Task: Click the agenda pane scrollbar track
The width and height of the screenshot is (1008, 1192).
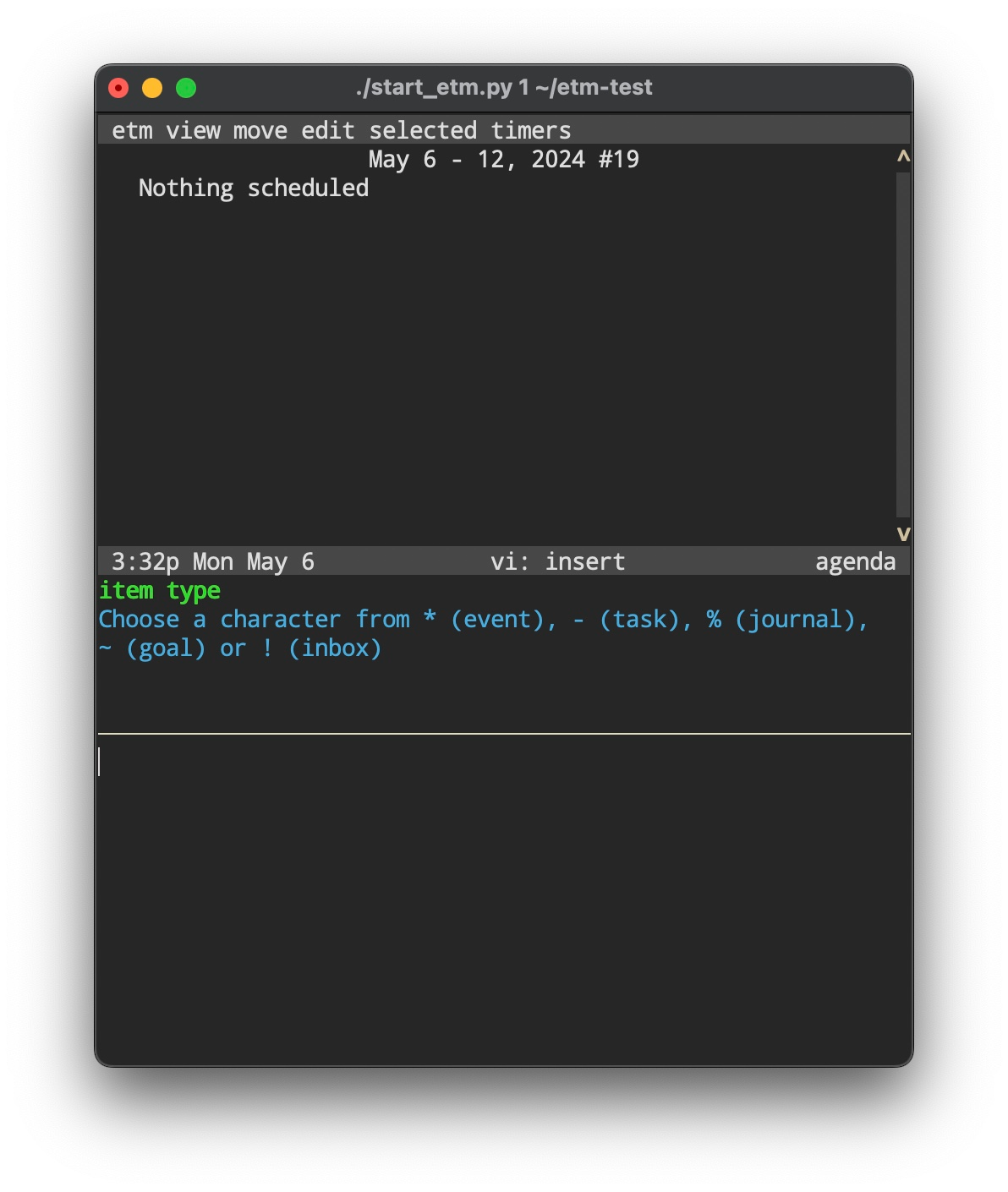Action: point(903,345)
